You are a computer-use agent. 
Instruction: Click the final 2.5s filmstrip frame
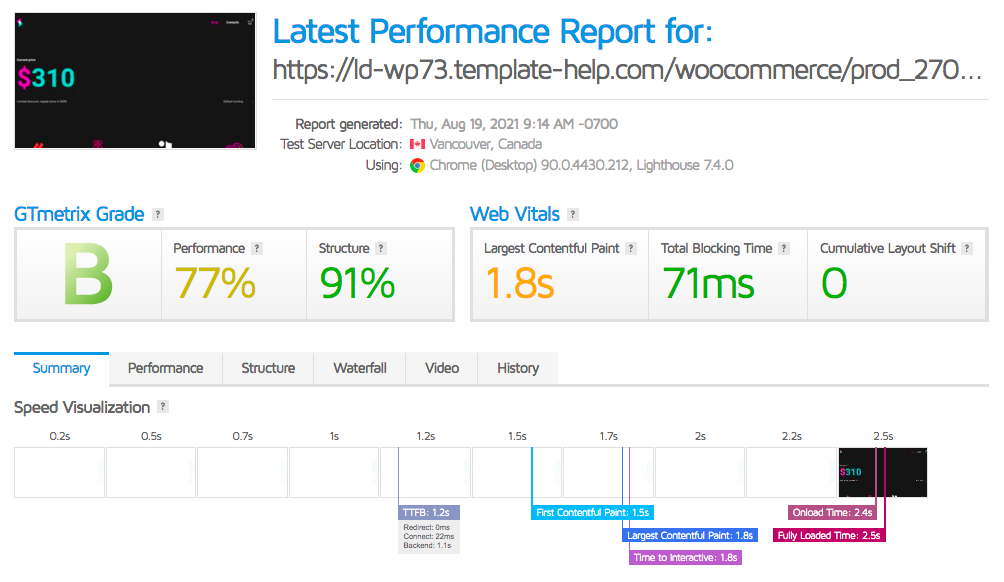[882, 472]
